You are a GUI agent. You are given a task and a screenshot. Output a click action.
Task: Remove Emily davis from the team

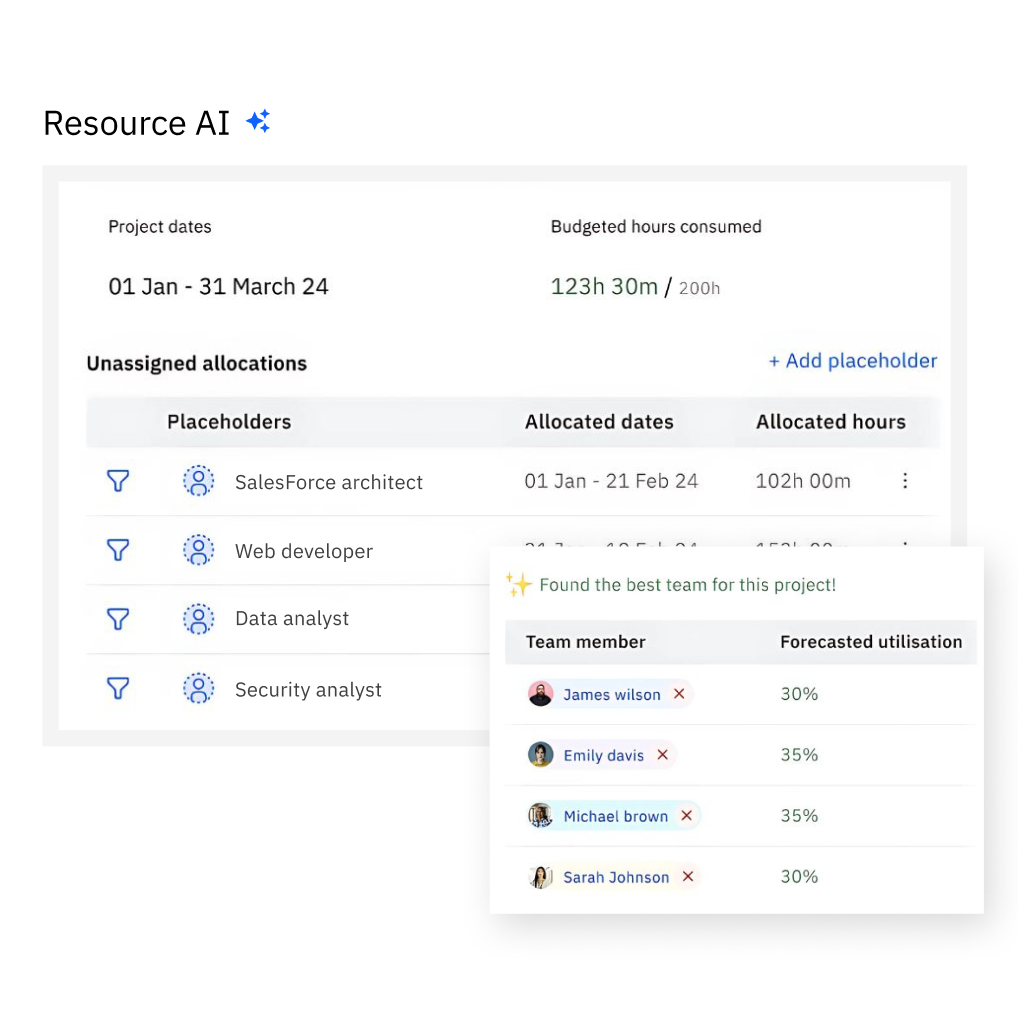tap(663, 755)
